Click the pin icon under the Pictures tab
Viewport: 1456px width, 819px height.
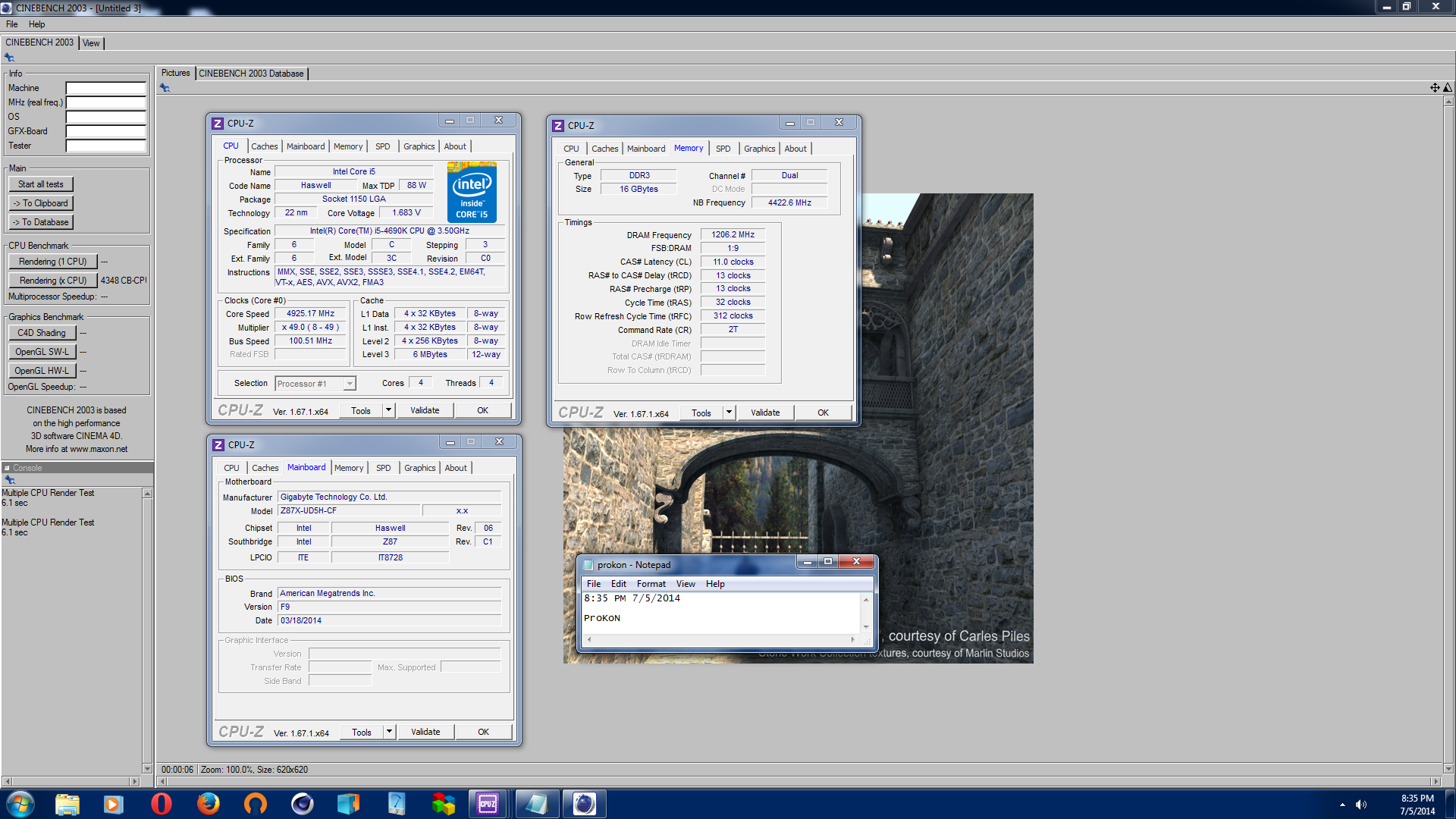coord(165,88)
